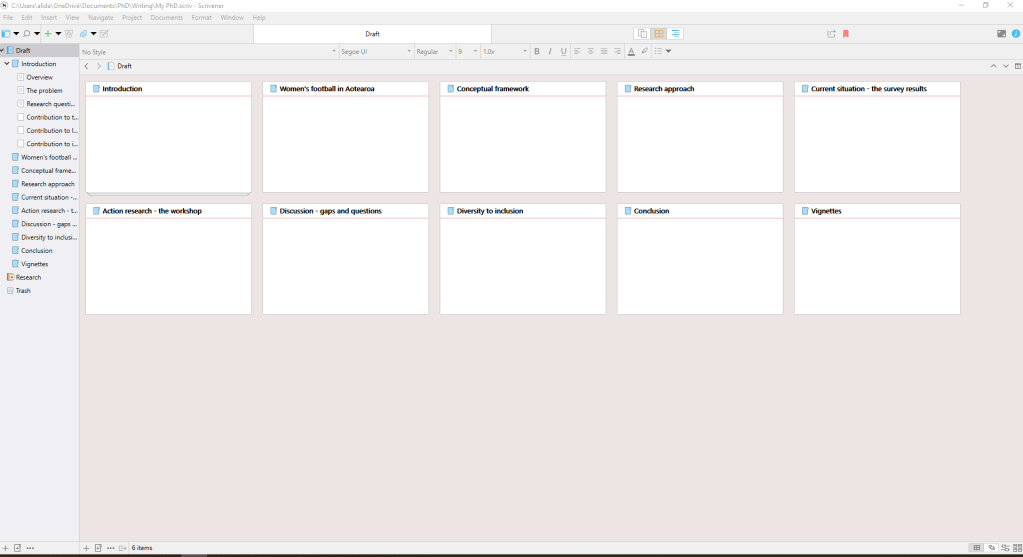This screenshot has height=557, width=1023.
Task: Toggle italic formatting
Action: click(x=549, y=51)
